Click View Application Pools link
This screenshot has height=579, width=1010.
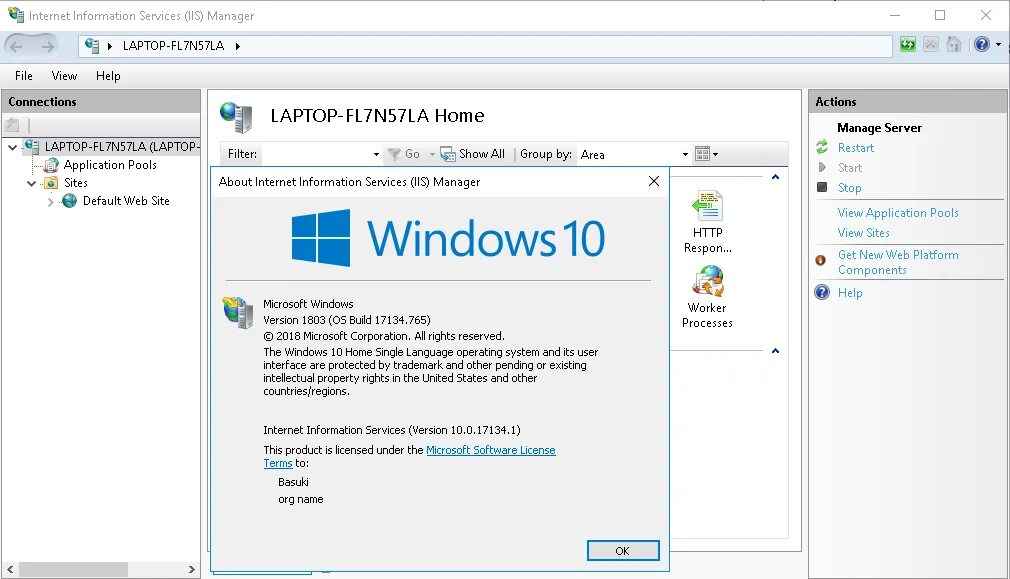[898, 213]
